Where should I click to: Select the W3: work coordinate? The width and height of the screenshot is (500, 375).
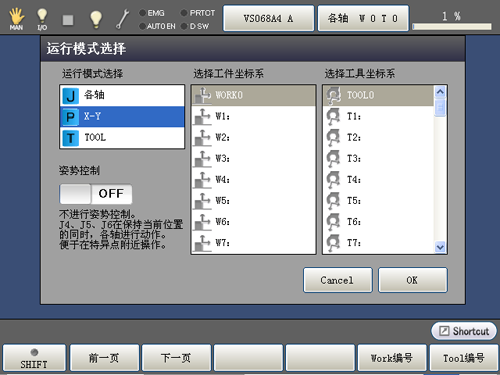(x=254, y=158)
